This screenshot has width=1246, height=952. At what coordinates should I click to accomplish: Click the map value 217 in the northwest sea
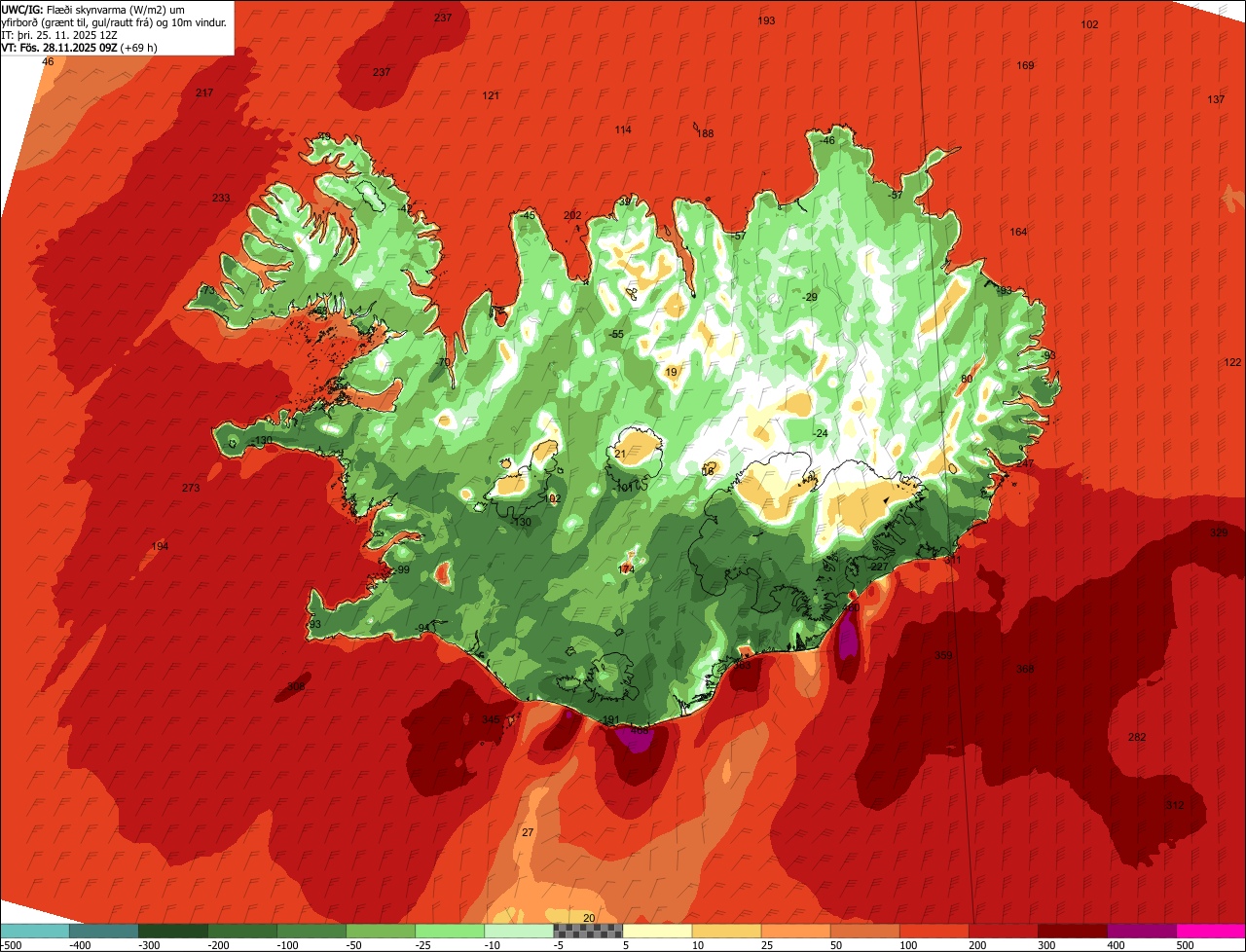click(x=204, y=92)
